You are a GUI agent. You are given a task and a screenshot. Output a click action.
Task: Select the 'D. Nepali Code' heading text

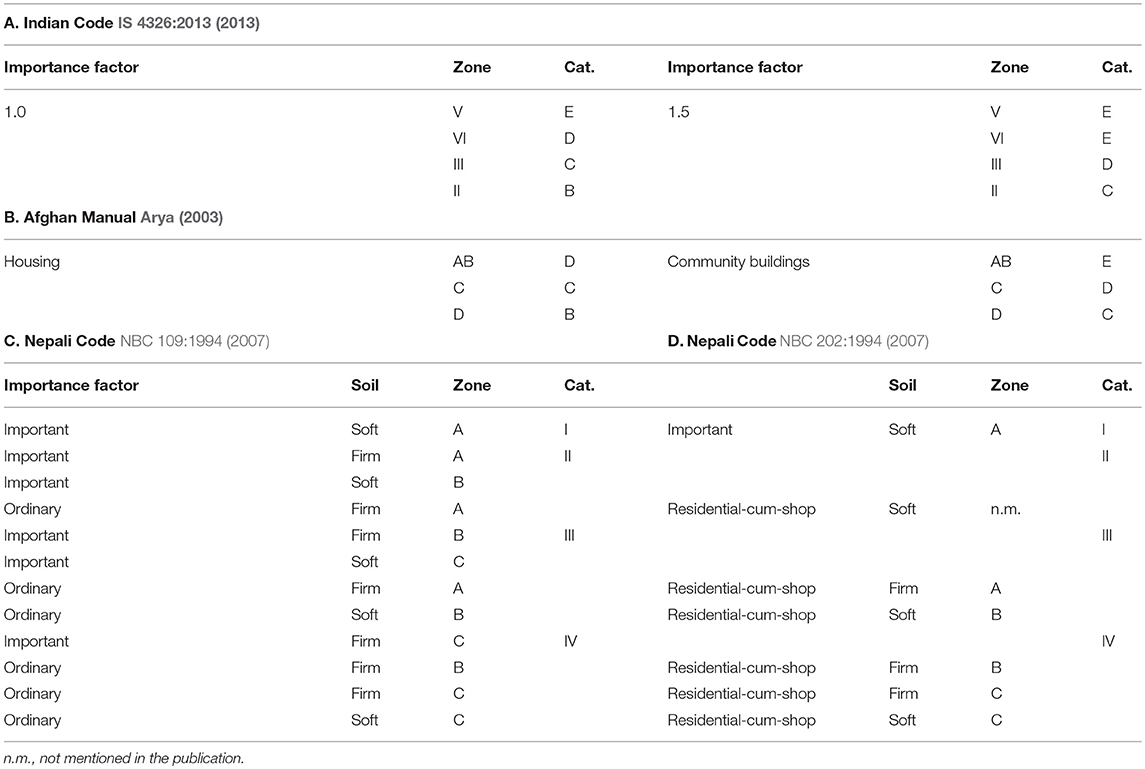(721, 341)
